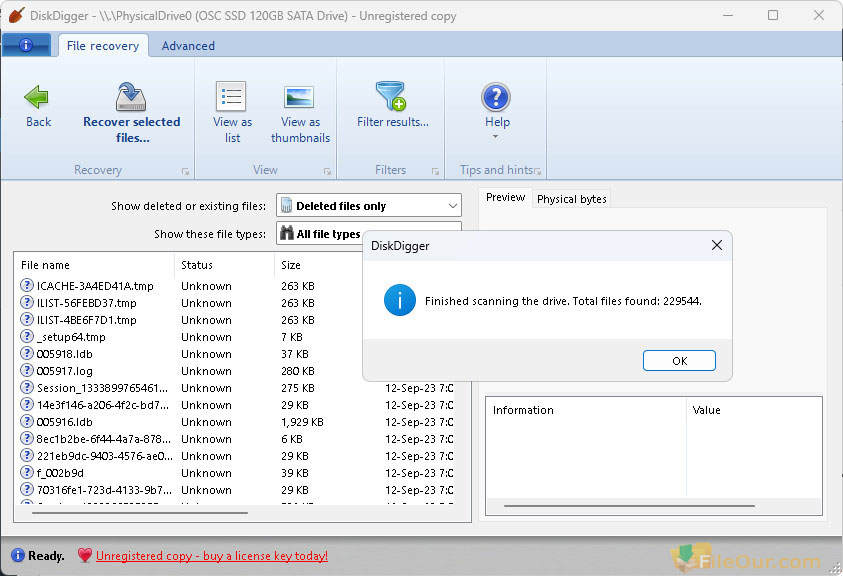843x576 pixels.
Task: Open the Deleted files only dropdown
Action: point(369,205)
